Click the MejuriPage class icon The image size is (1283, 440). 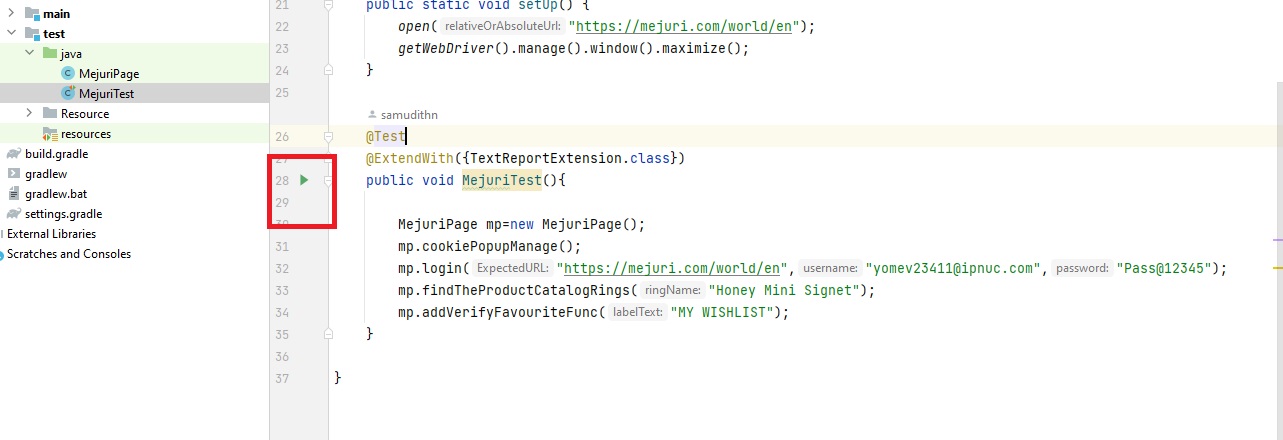(68, 73)
